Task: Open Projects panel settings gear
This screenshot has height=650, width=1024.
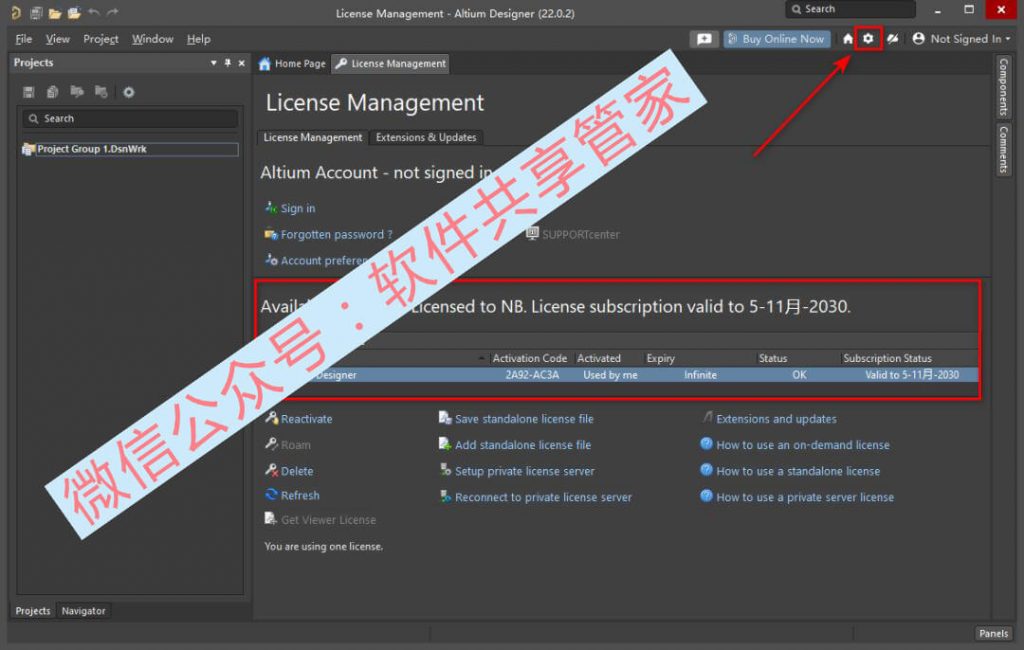Action: pos(129,92)
